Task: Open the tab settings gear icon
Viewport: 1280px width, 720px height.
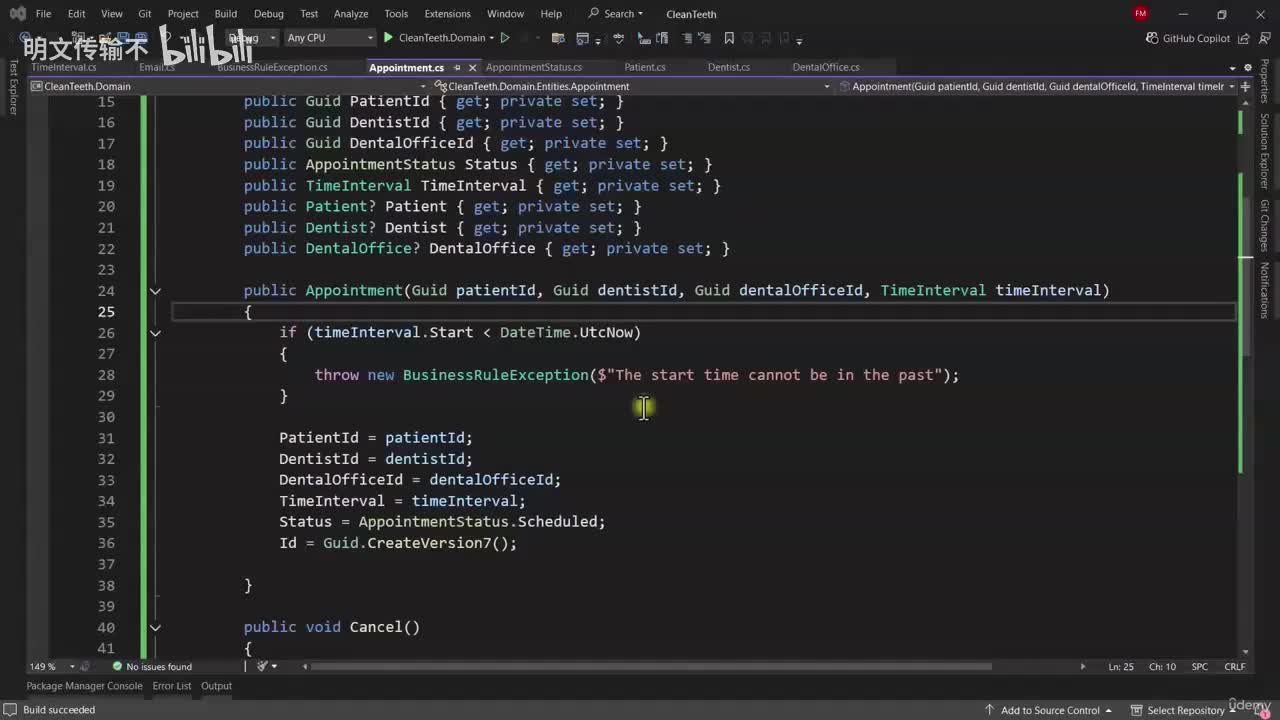Action: tap(1246, 67)
